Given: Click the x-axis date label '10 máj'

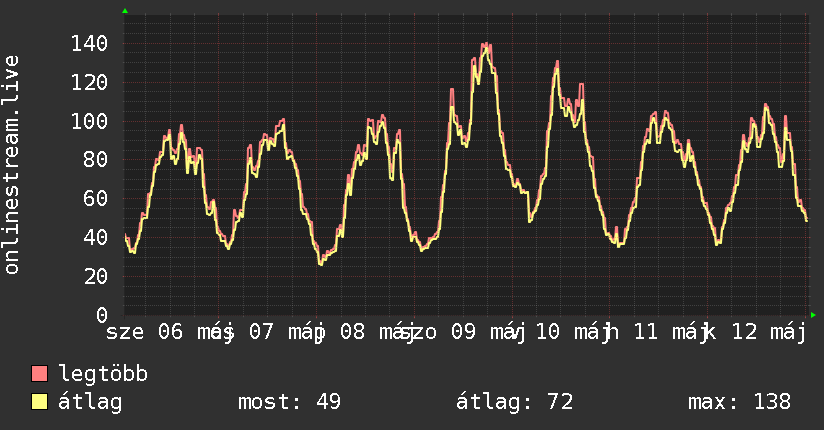Looking at the screenshot, I should tap(574, 333).
